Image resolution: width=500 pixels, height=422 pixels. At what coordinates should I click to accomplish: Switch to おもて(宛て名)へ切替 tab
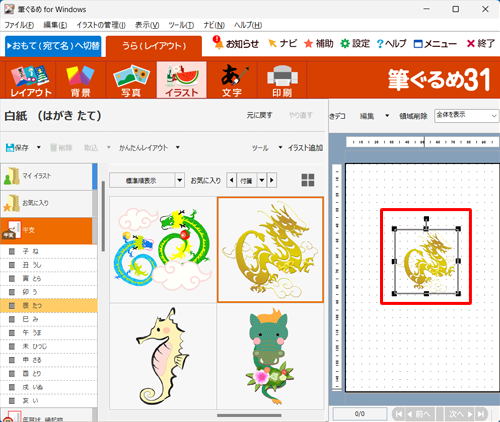pos(53,46)
